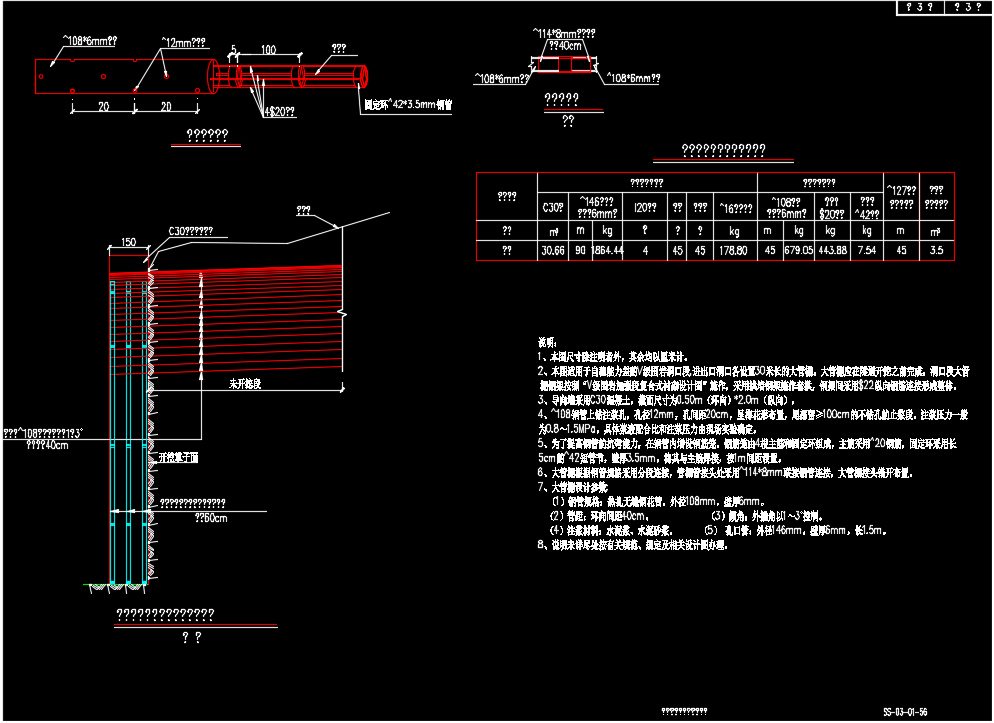Click the '??40cm' text under the coupling label
Image resolution: width=994 pixels, height=723 pixels.
coord(565,46)
